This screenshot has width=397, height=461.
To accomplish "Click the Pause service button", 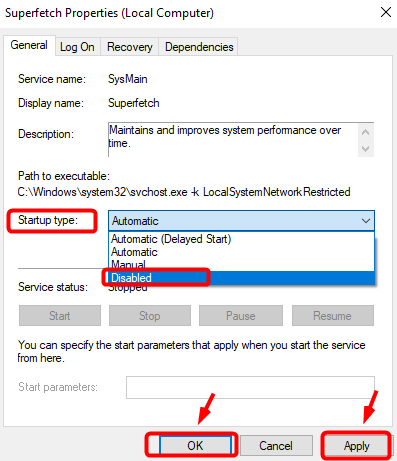I will (x=241, y=316).
